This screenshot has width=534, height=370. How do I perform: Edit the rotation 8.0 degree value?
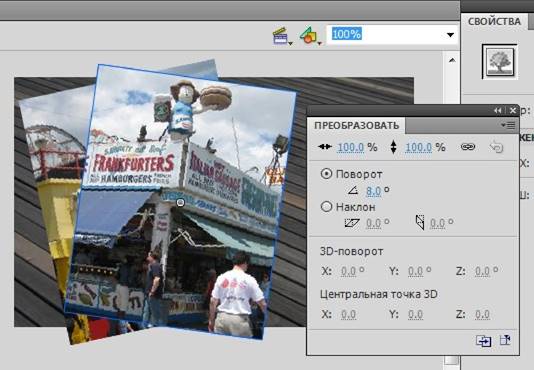click(373, 191)
